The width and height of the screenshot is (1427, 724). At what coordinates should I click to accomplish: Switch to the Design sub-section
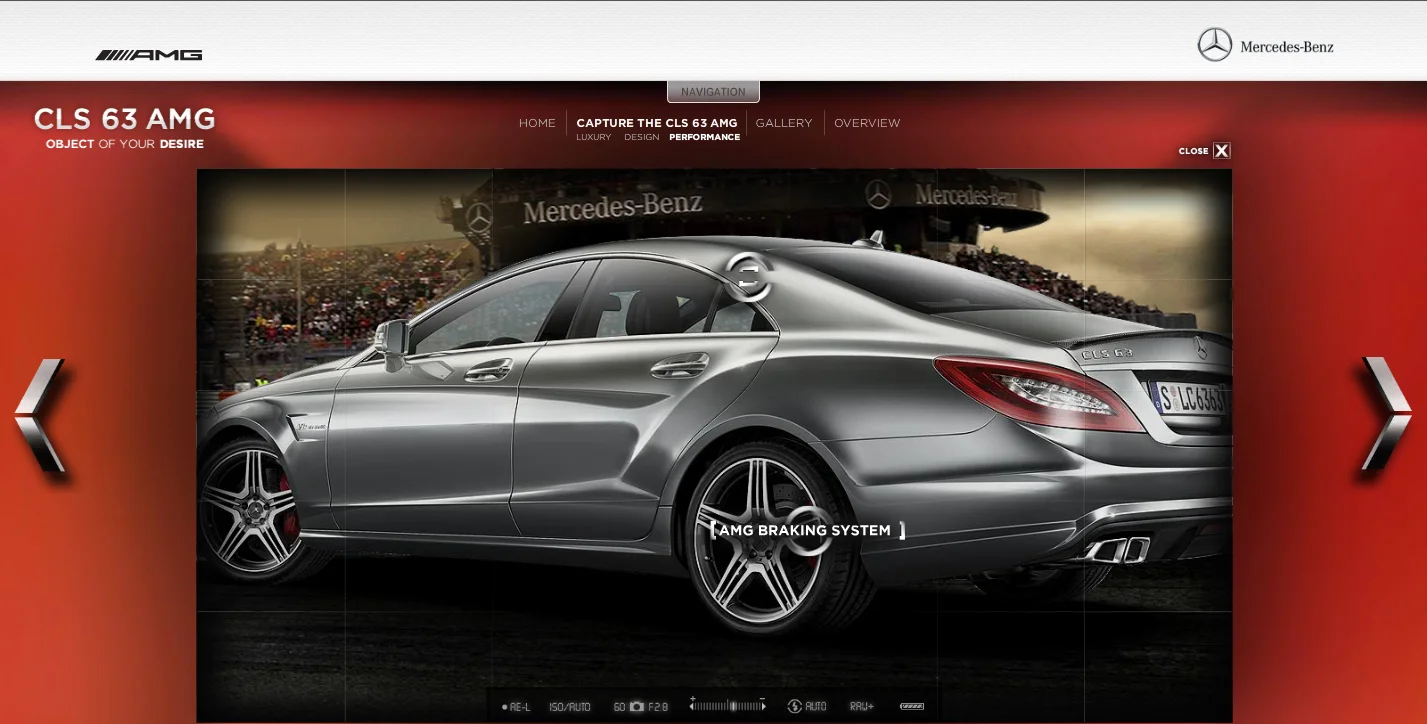coord(642,138)
